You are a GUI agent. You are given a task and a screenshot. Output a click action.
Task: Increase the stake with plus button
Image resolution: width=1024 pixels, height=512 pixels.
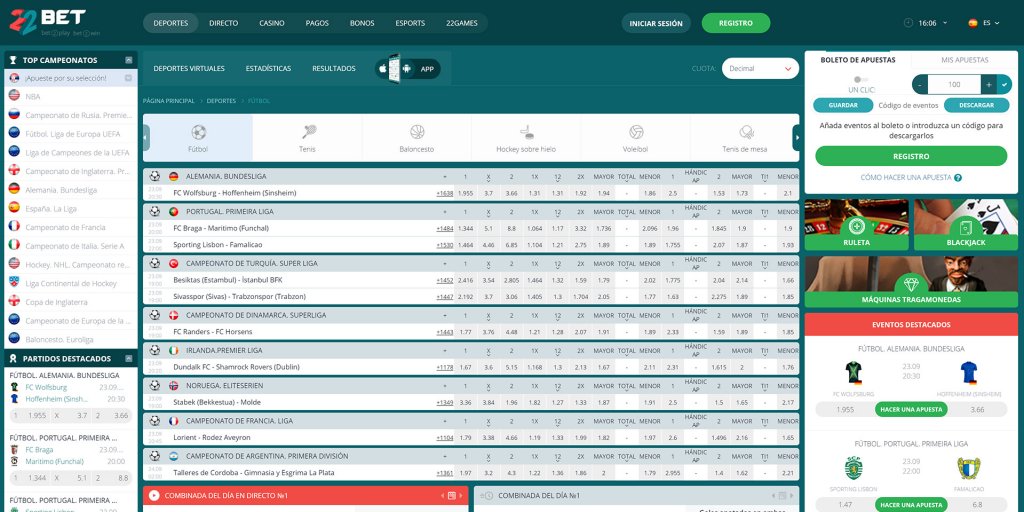click(988, 84)
